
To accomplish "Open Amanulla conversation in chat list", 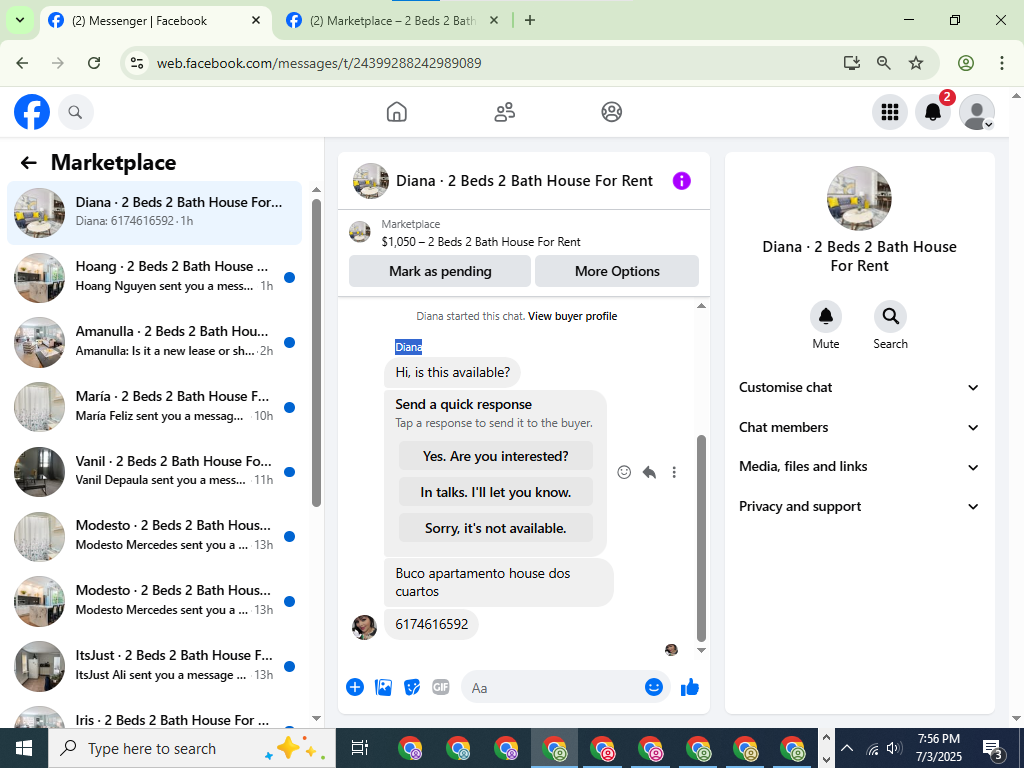I will point(154,342).
